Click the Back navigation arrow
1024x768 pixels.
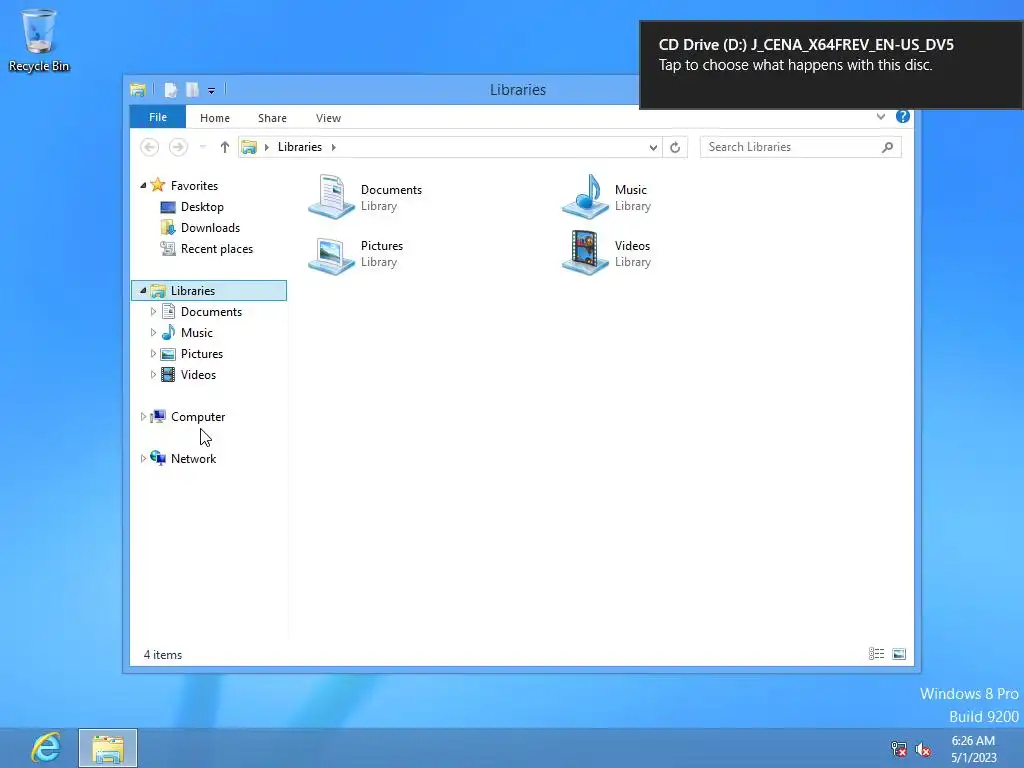[150, 148]
